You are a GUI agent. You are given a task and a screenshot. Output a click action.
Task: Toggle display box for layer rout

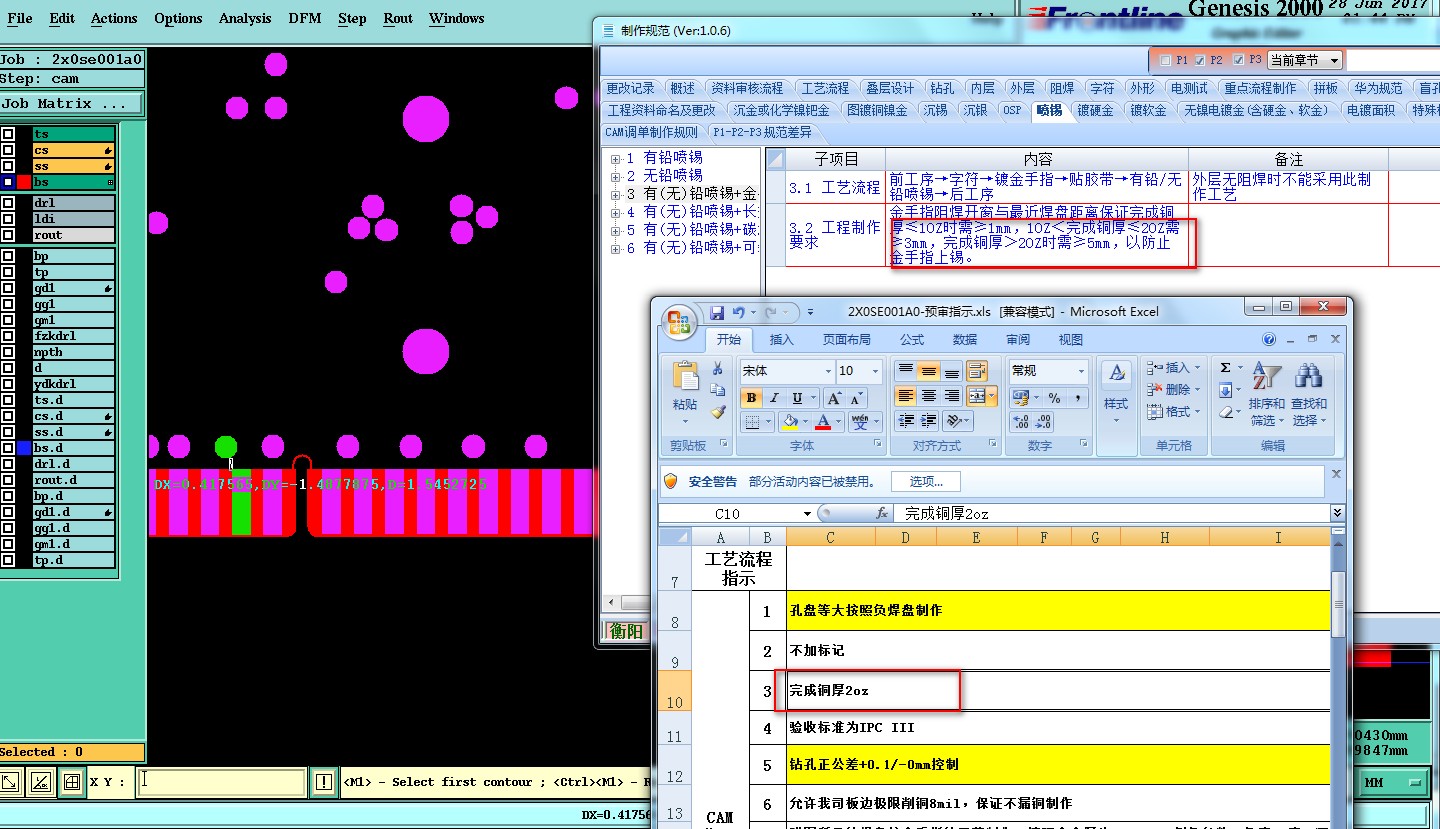(7, 235)
